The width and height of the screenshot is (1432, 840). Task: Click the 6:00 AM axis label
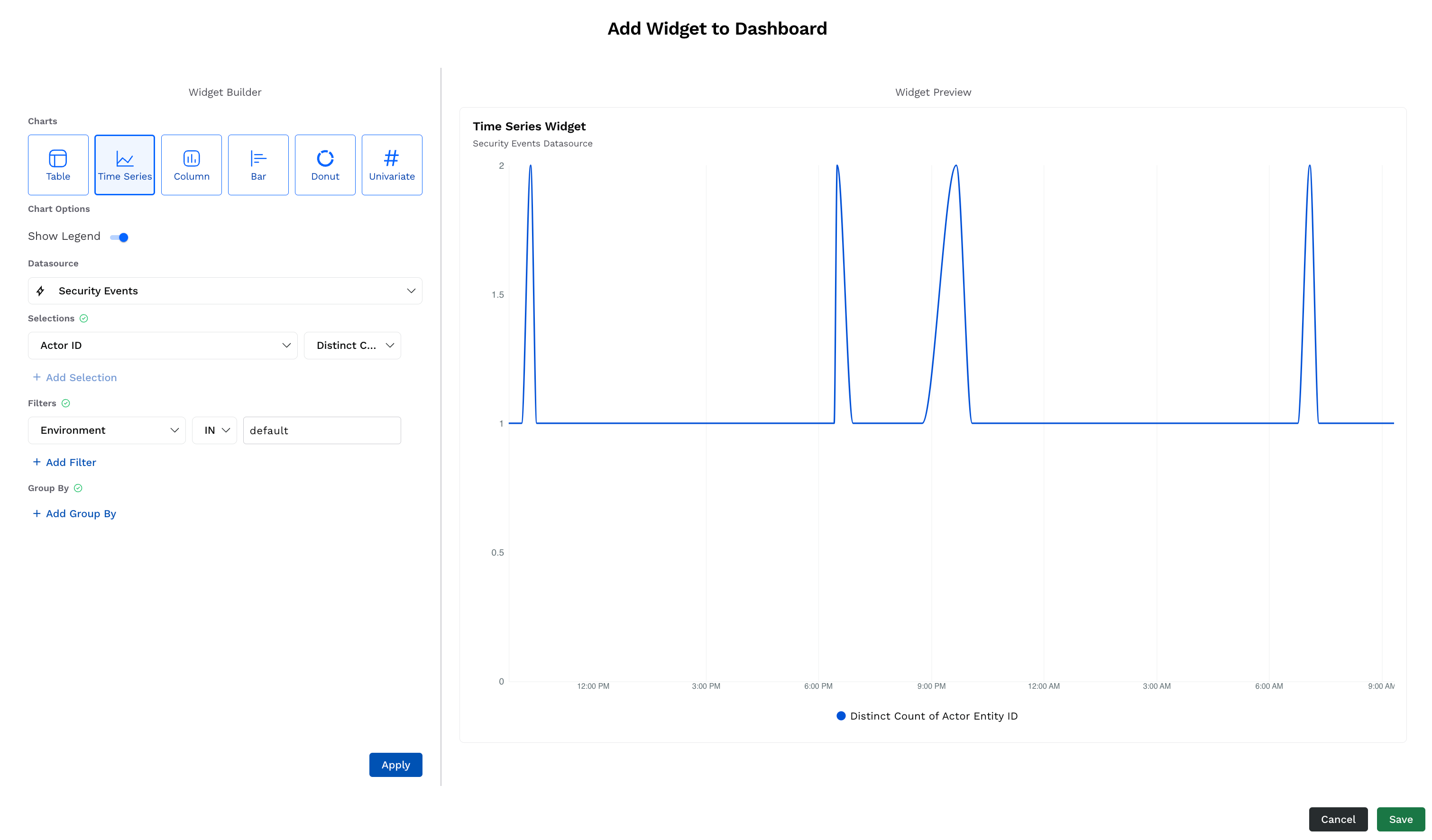(1269, 686)
